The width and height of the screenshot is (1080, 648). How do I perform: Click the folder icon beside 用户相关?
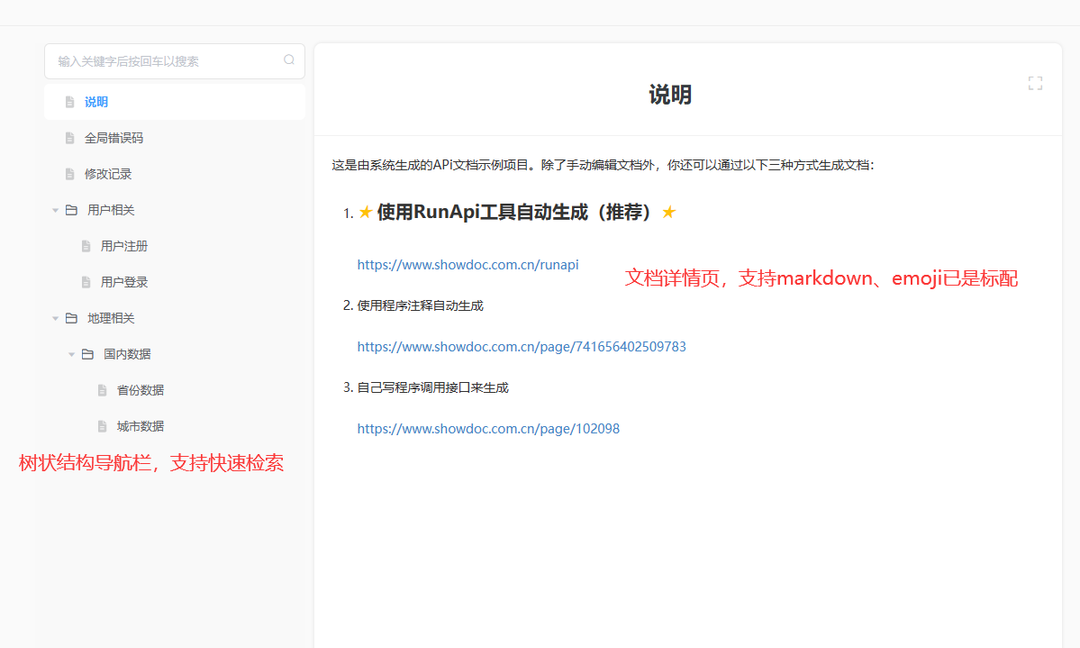(72, 209)
